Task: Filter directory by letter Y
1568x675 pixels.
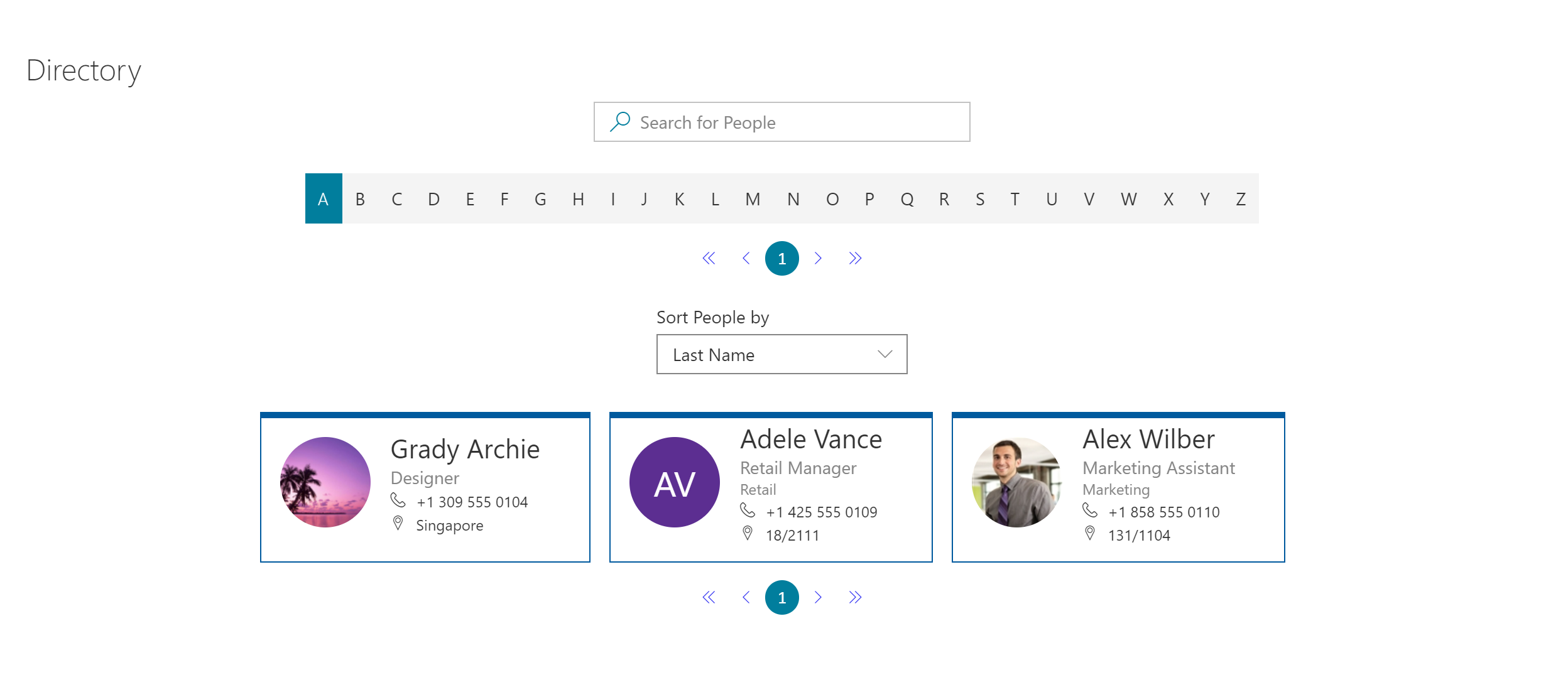Action: [1205, 198]
